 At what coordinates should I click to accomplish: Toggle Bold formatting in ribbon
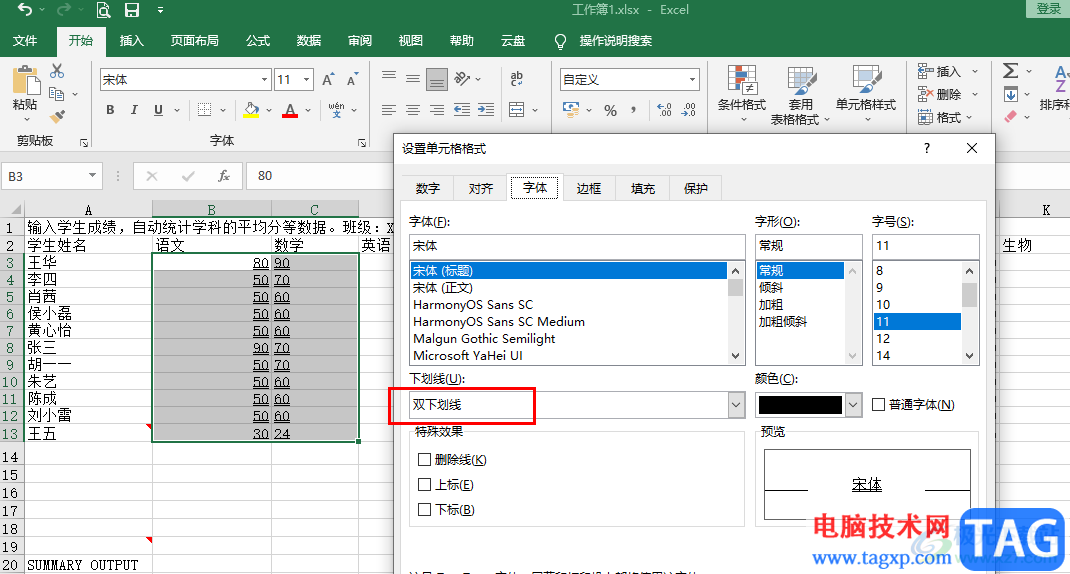tap(110, 110)
